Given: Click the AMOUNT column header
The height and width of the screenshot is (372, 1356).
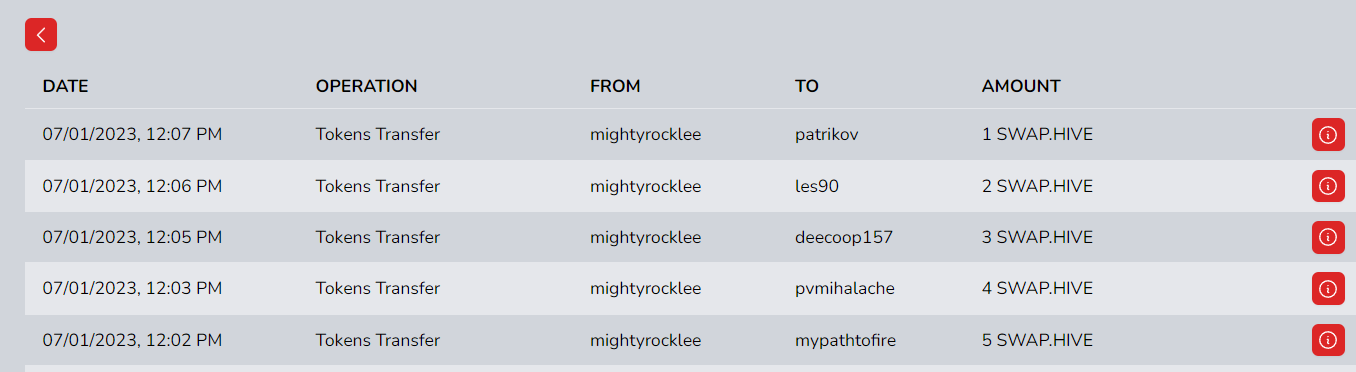Looking at the screenshot, I should pyautogui.click(x=1021, y=86).
